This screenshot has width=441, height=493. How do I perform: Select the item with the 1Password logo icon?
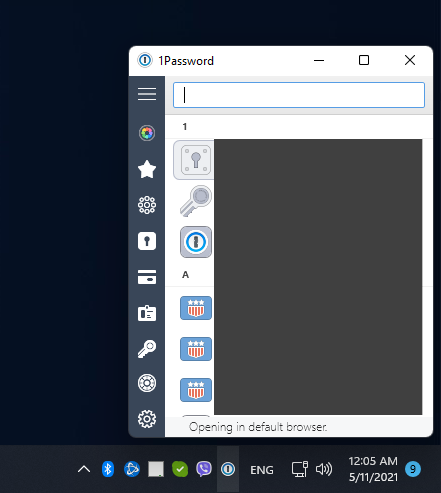click(x=196, y=242)
